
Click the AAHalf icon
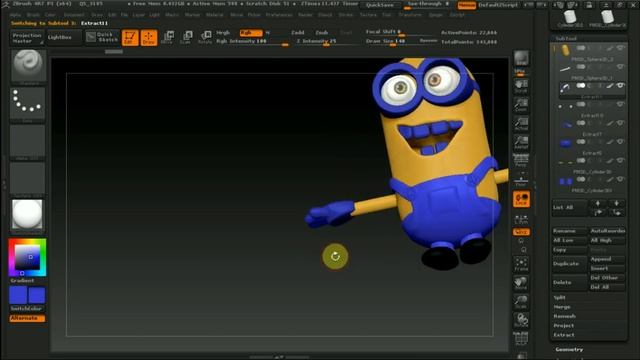point(521,143)
